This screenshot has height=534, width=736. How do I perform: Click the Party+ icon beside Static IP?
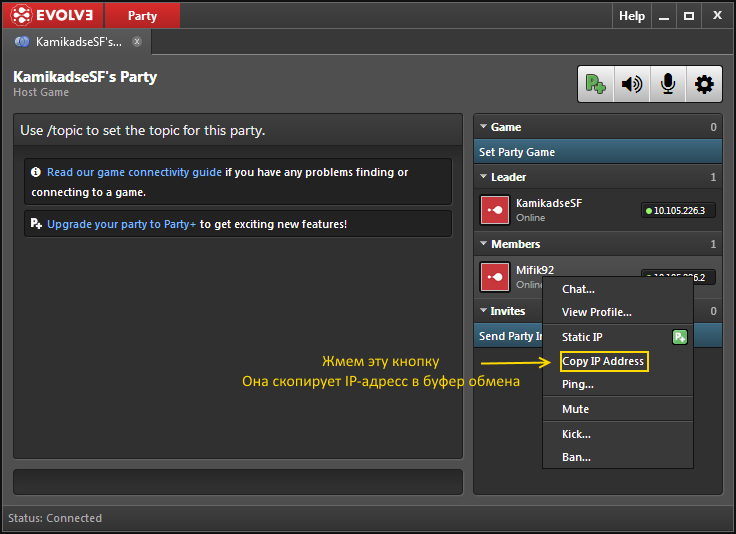(x=680, y=337)
